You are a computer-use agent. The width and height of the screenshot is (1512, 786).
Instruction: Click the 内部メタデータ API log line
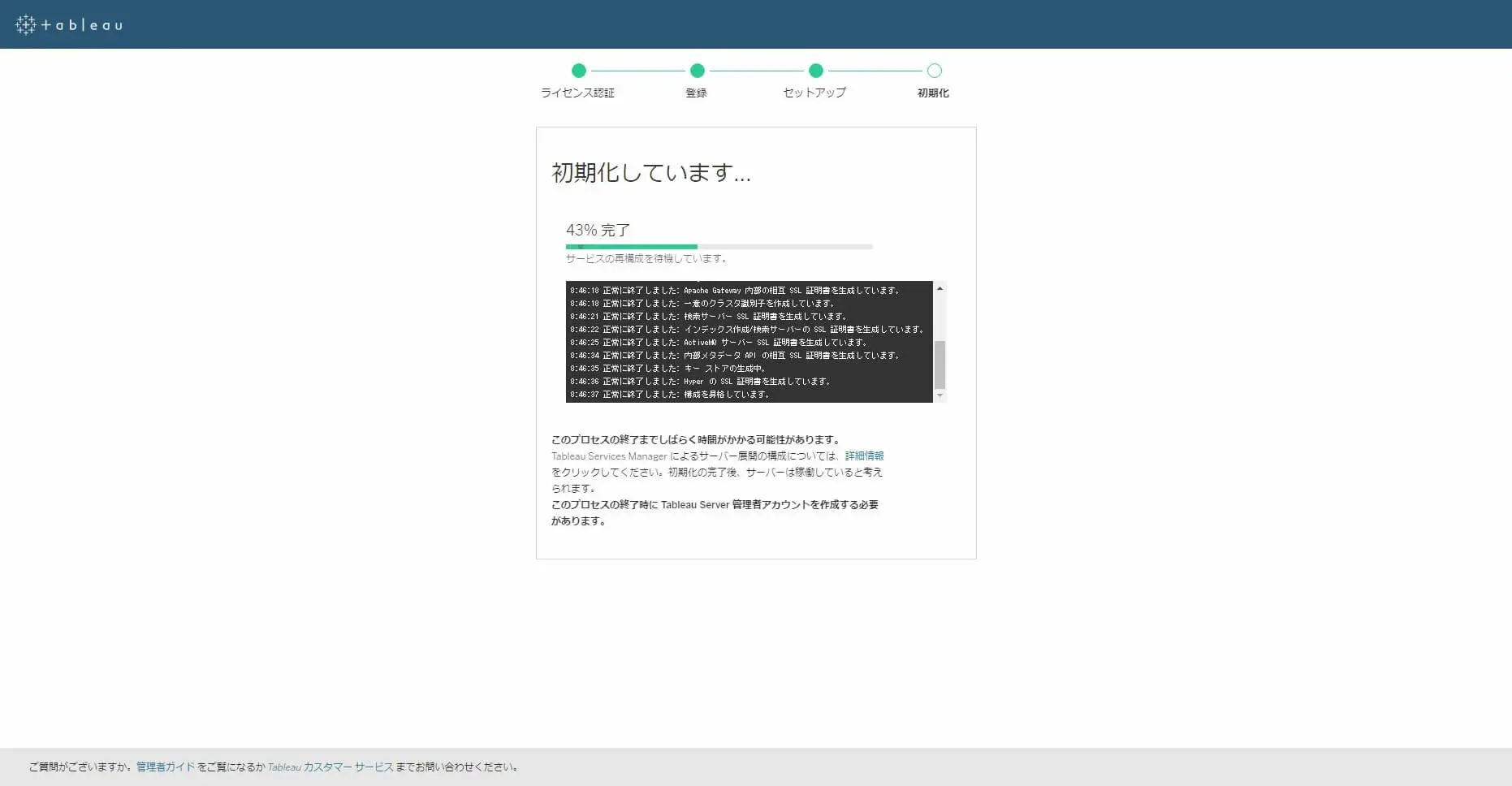click(735, 355)
